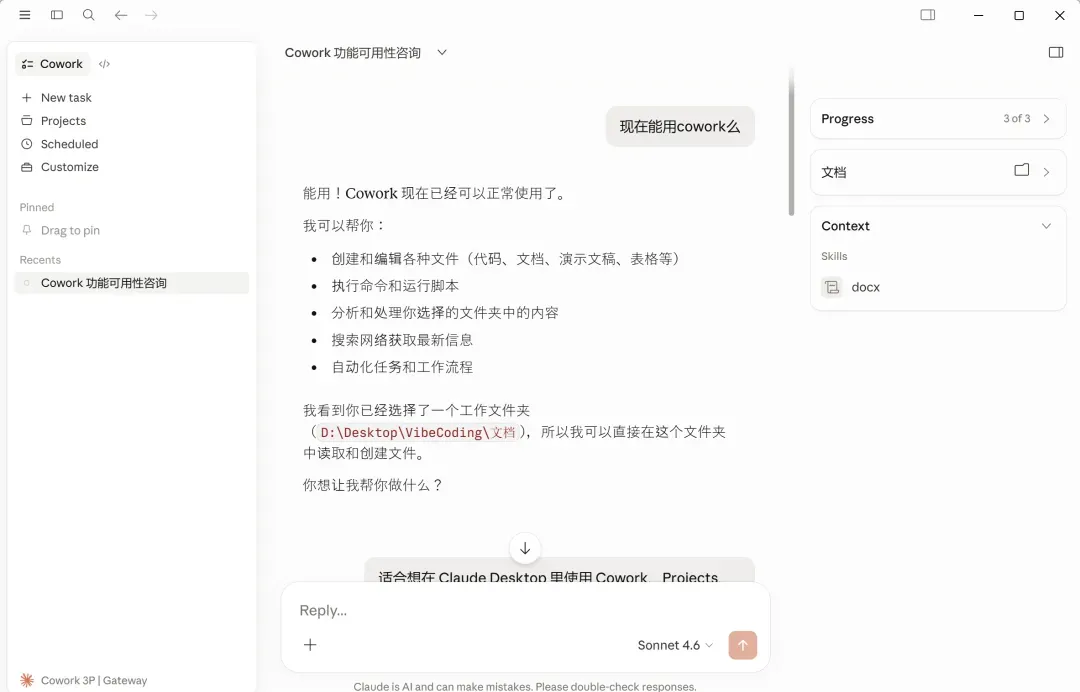This screenshot has height=692, width=1080.
Task: Click the Context heading
Action: (845, 226)
